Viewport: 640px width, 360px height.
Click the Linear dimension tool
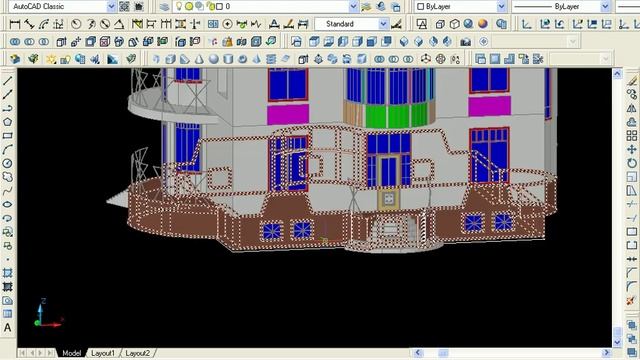15,24
